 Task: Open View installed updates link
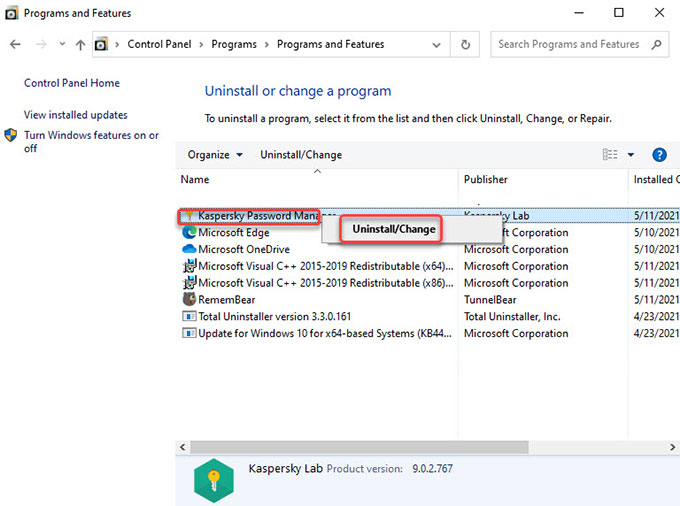coord(75,115)
